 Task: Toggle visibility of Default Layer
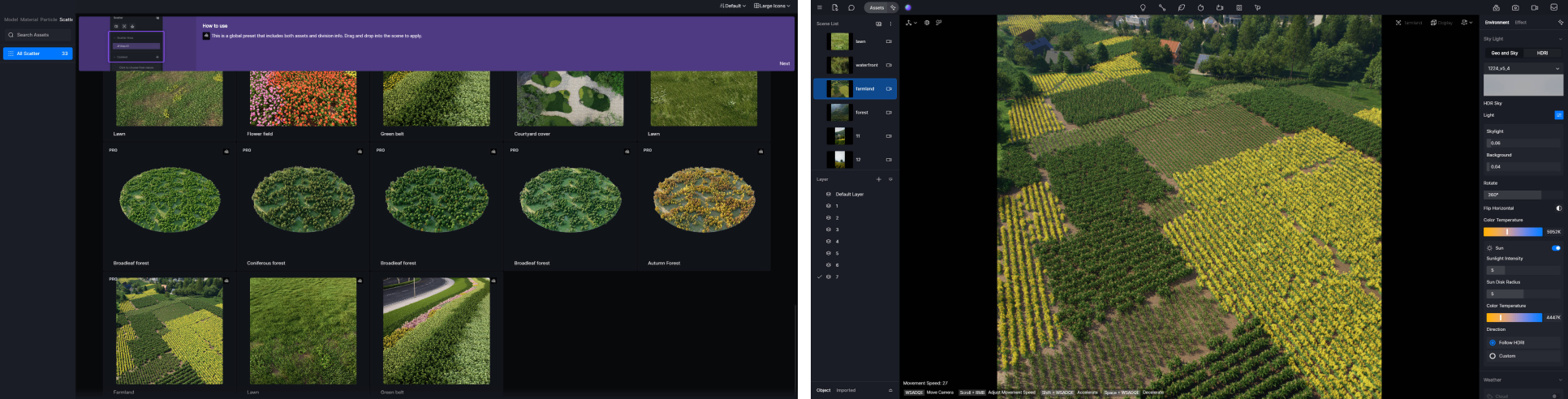coord(828,195)
